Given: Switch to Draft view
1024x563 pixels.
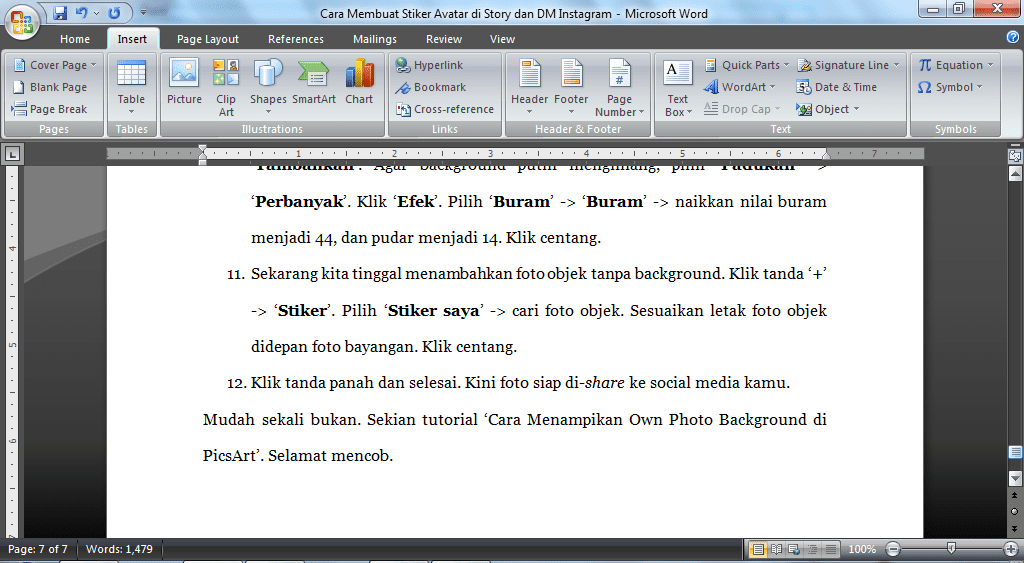Looking at the screenshot, I should [x=831, y=549].
